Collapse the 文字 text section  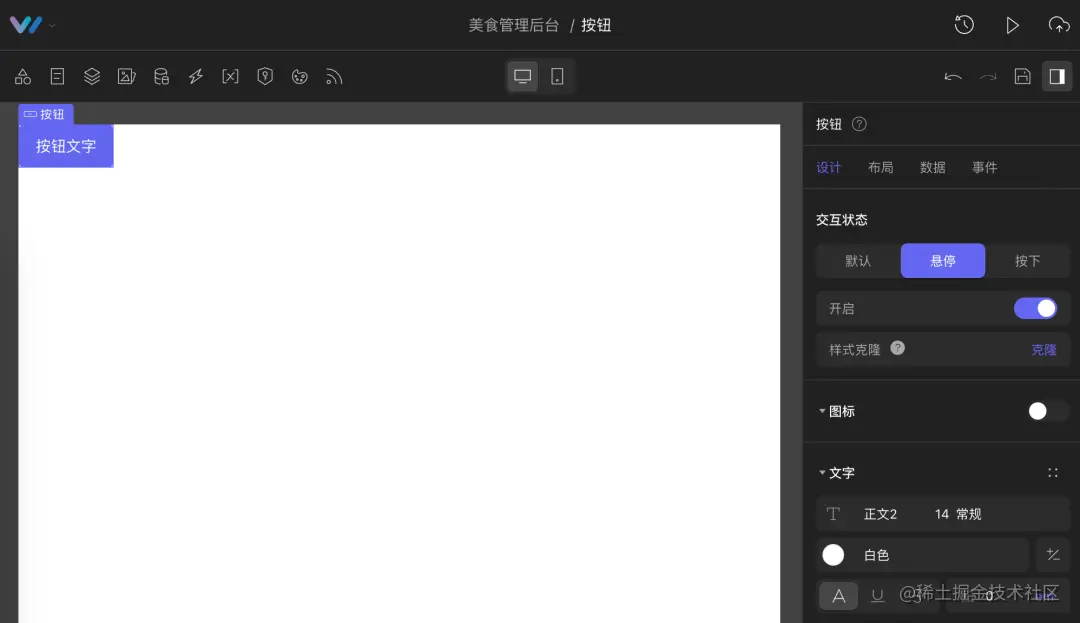pyautogui.click(x=822, y=472)
